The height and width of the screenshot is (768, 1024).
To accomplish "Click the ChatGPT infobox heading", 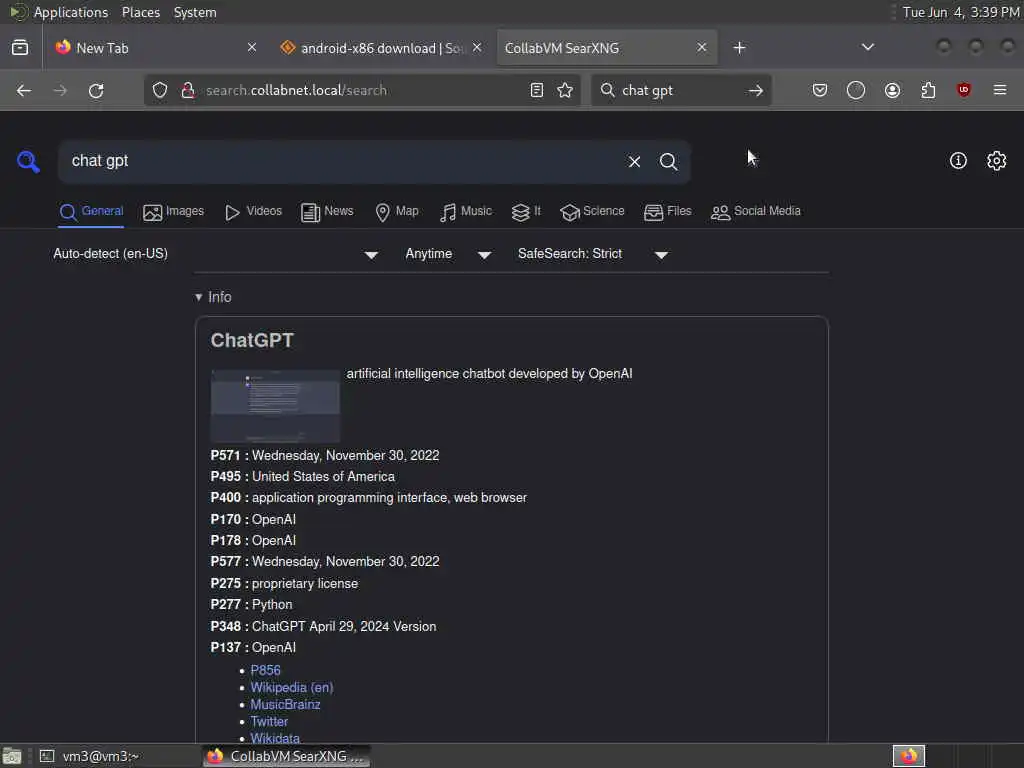I will [x=252, y=340].
